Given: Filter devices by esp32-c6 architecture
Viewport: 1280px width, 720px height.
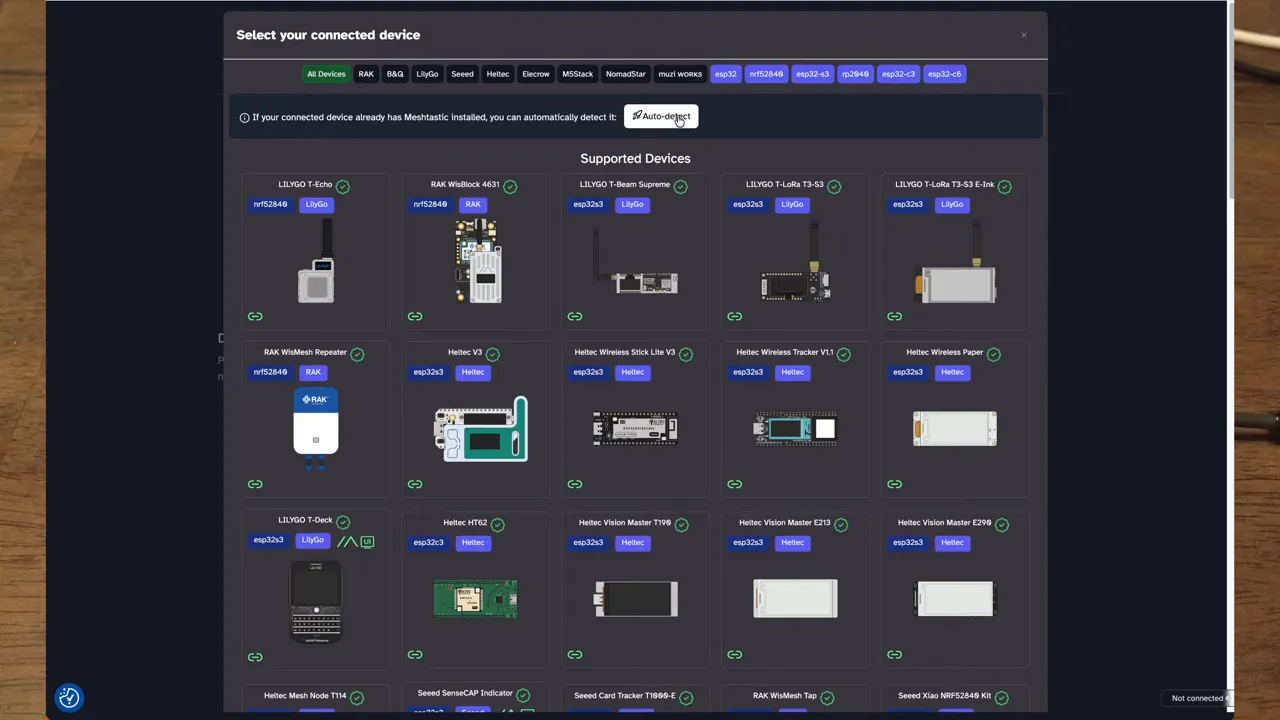Looking at the screenshot, I should tap(944, 74).
